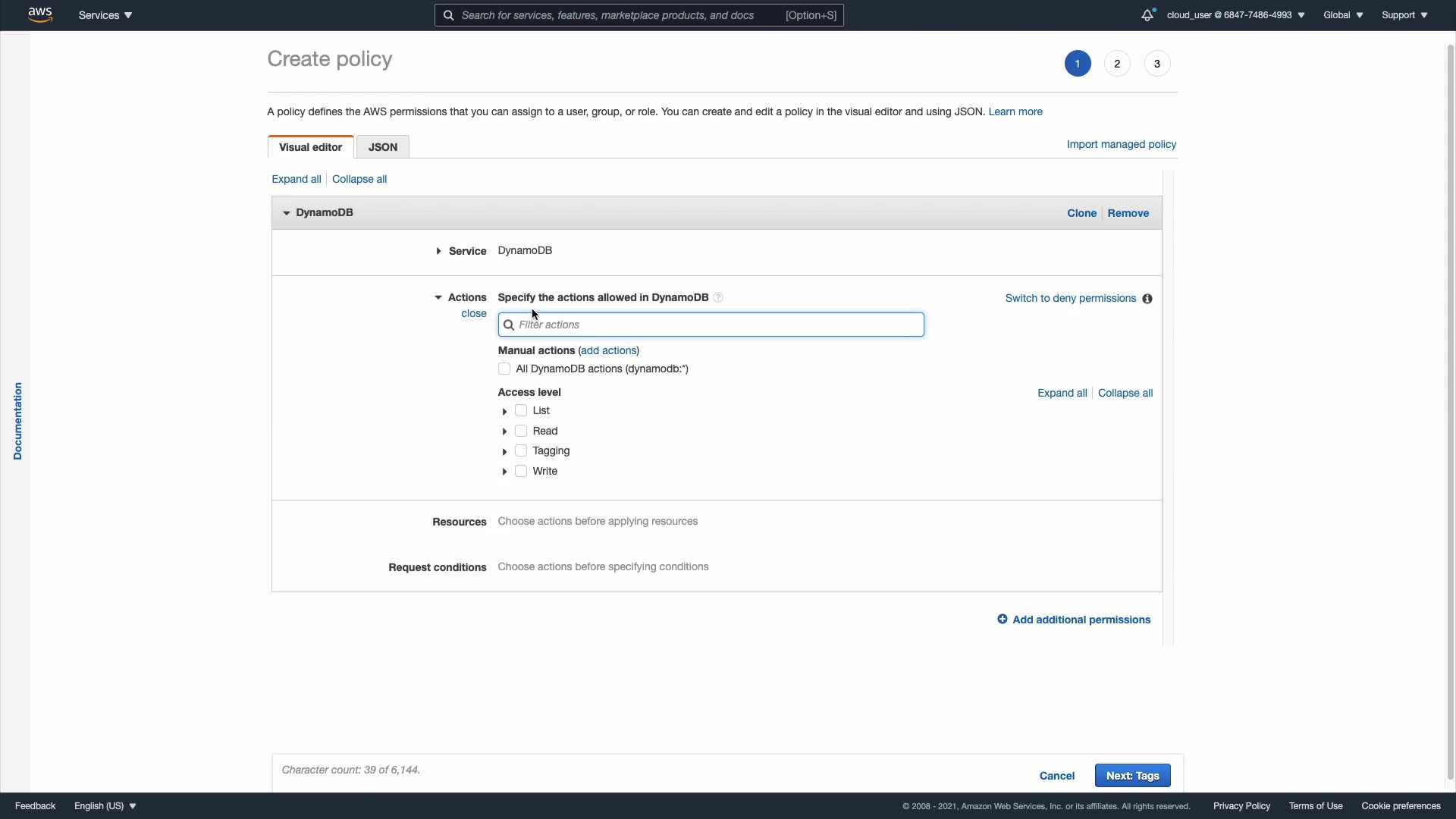Expand the List access level arrow

pos(504,411)
